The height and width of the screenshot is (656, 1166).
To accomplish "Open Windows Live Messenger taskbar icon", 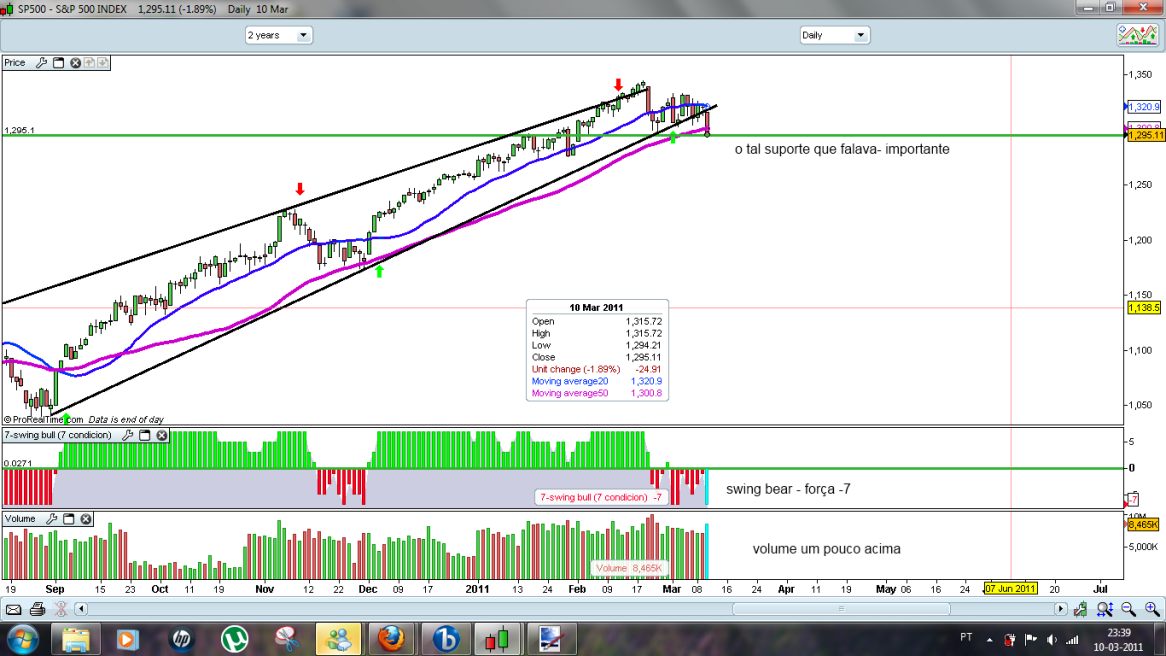I will click(339, 640).
